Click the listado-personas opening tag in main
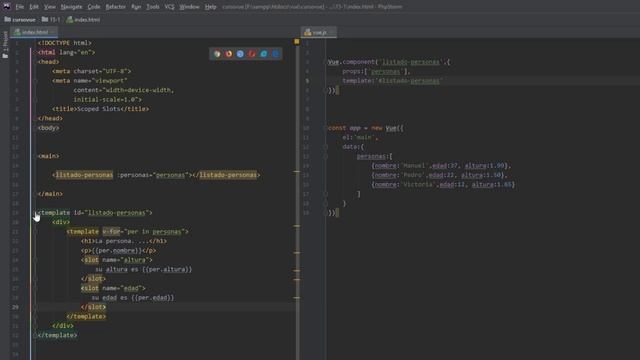The image size is (640, 360). click(x=84, y=175)
